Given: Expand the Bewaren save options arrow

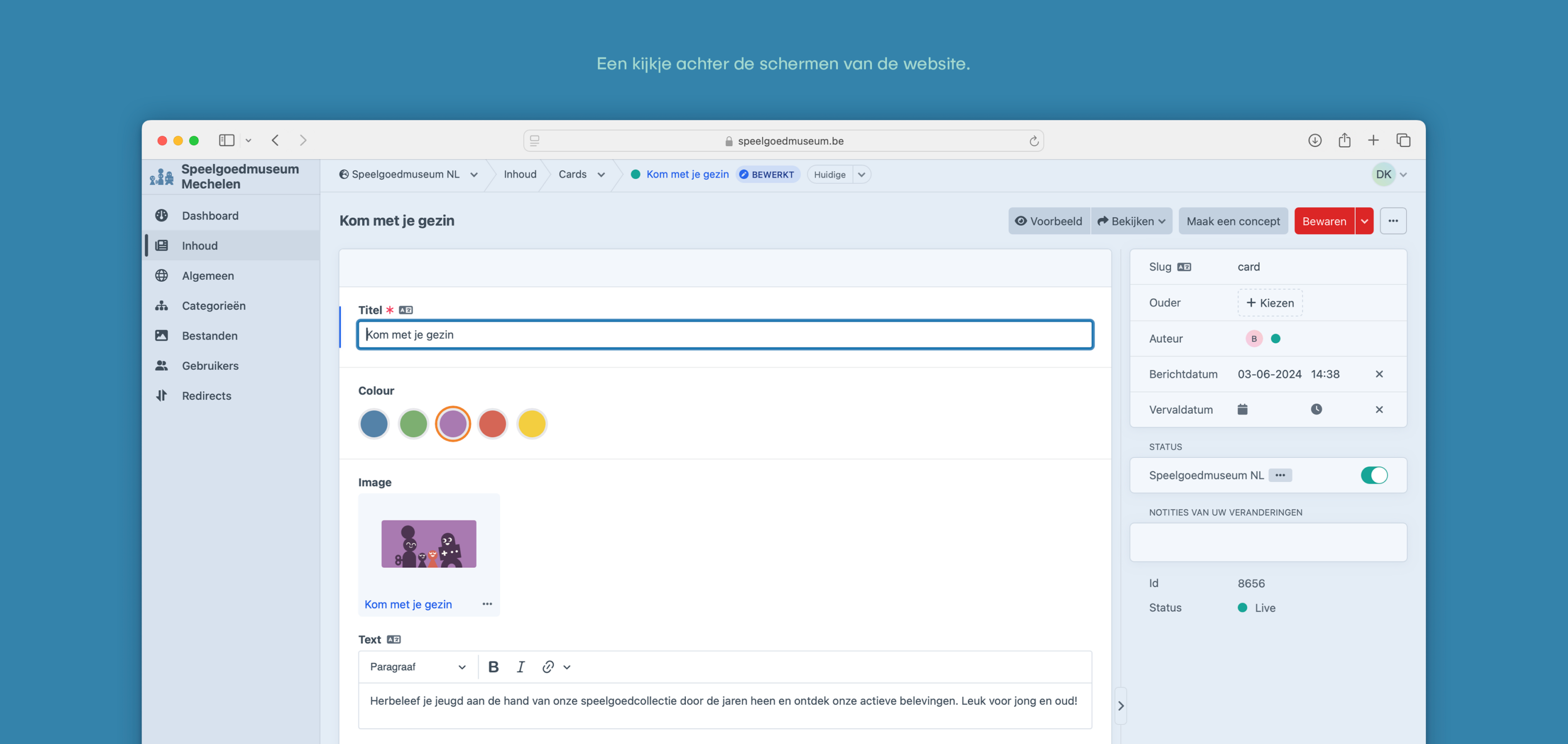Looking at the screenshot, I should click(1365, 221).
